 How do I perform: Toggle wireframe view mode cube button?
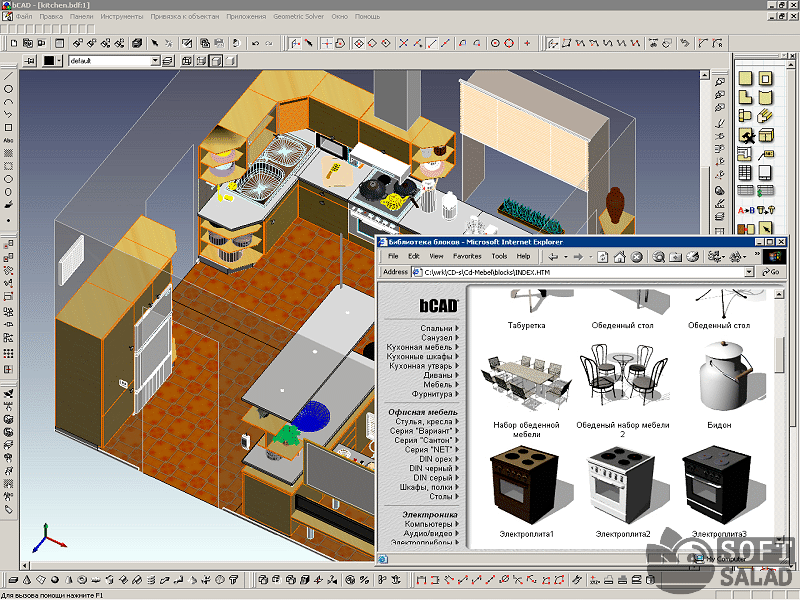click(x=187, y=61)
